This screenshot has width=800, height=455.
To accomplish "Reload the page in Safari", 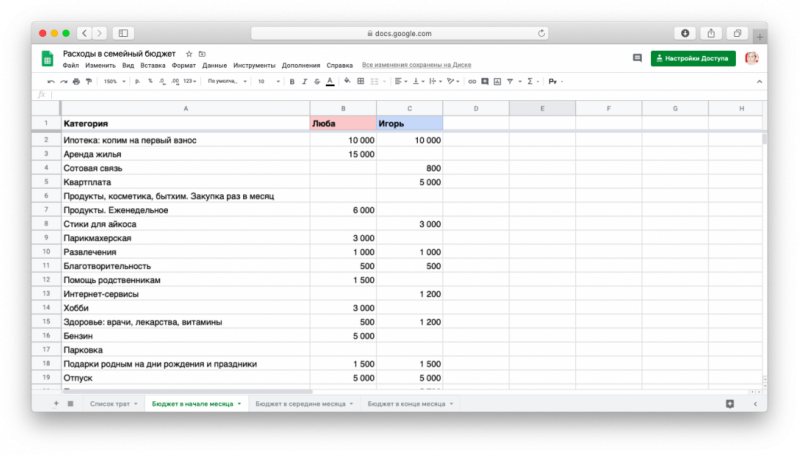I will 541,33.
